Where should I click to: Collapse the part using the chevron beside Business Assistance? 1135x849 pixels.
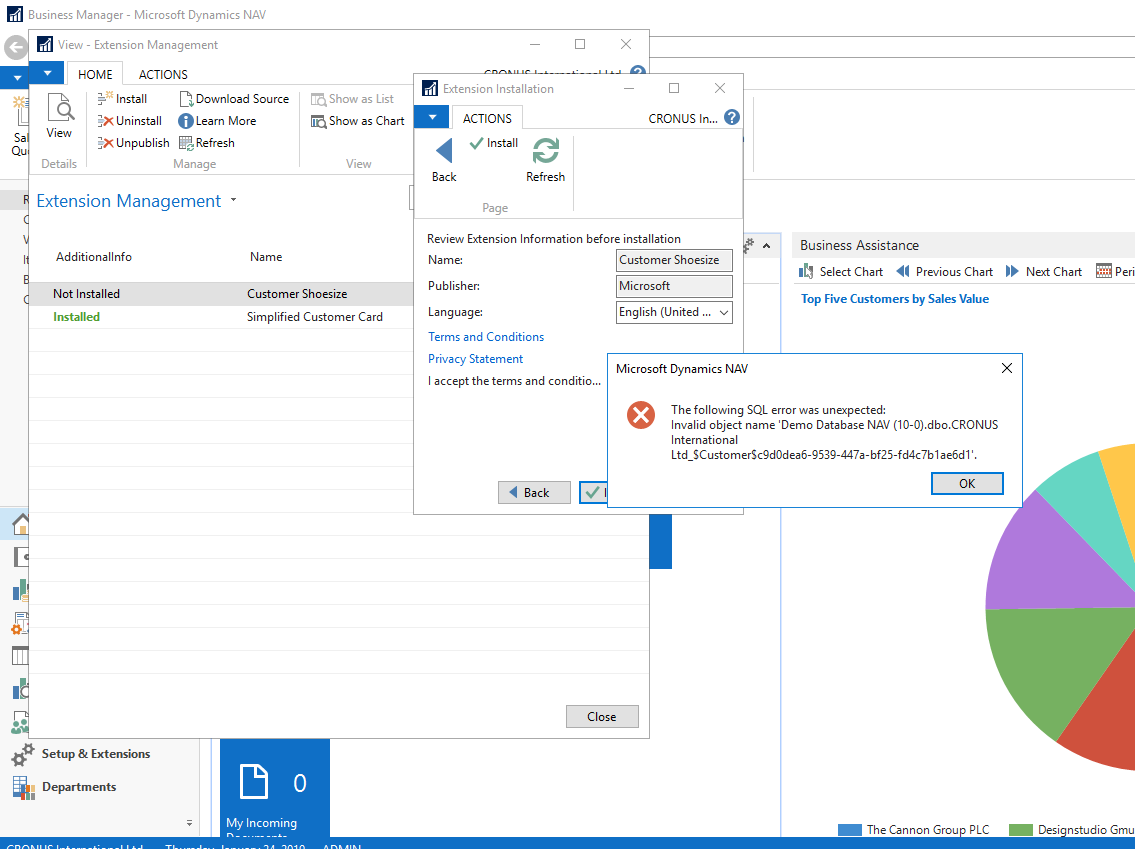point(767,246)
